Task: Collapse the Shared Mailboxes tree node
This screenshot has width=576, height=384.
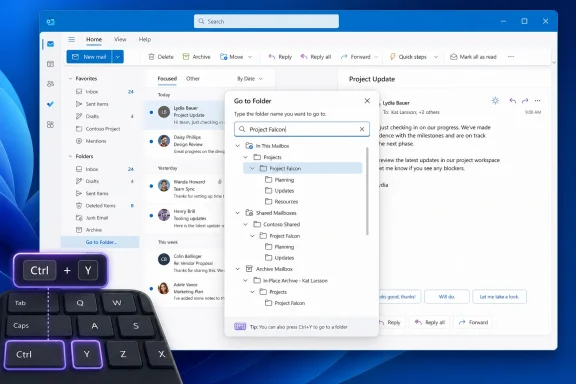Action: tap(238, 213)
